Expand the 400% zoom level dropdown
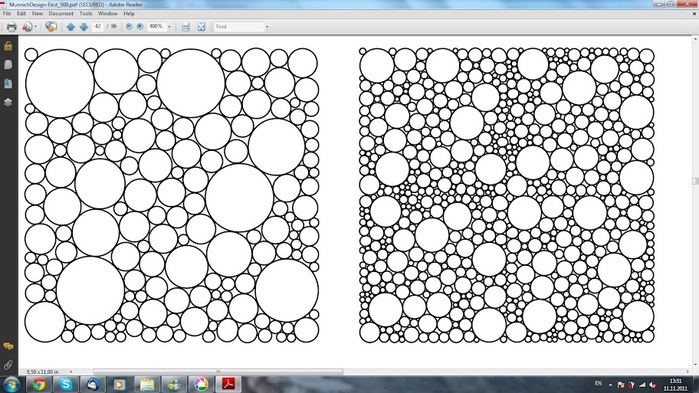Image resolution: width=699 pixels, height=393 pixels. pos(169,27)
